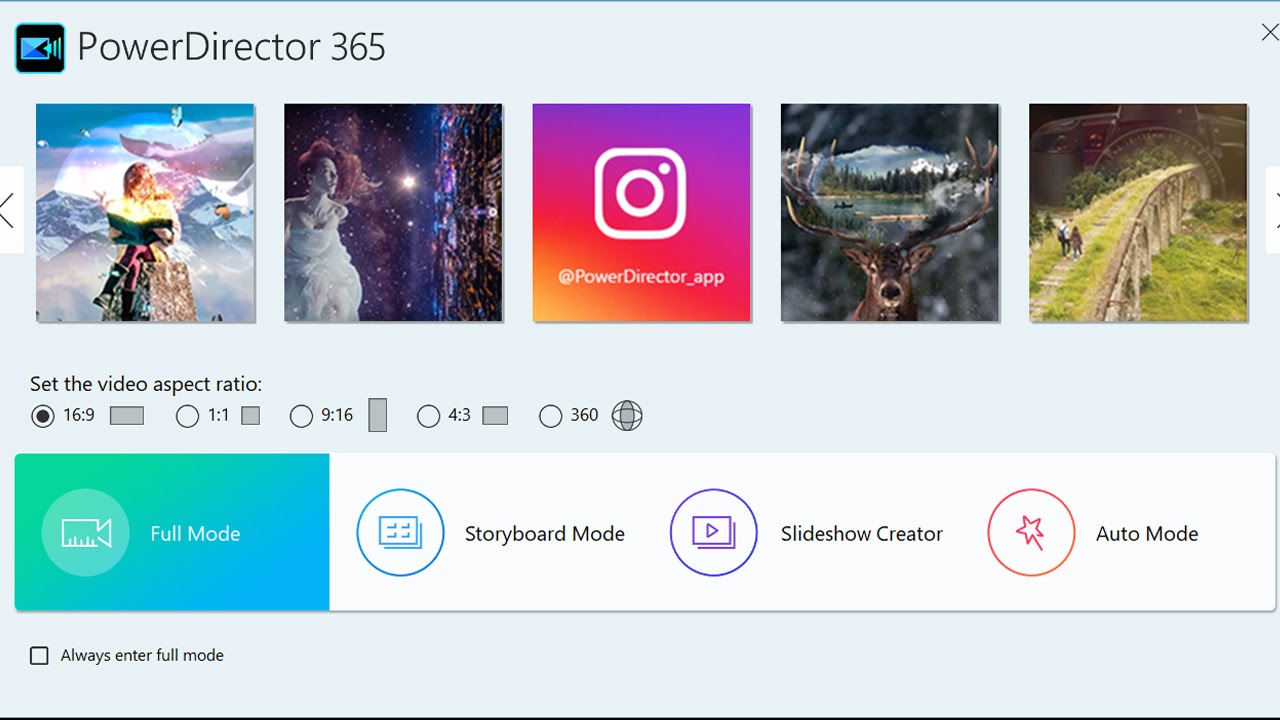Launch Full Mode
Screen dimensions: 1280x720
pos(172,532)
